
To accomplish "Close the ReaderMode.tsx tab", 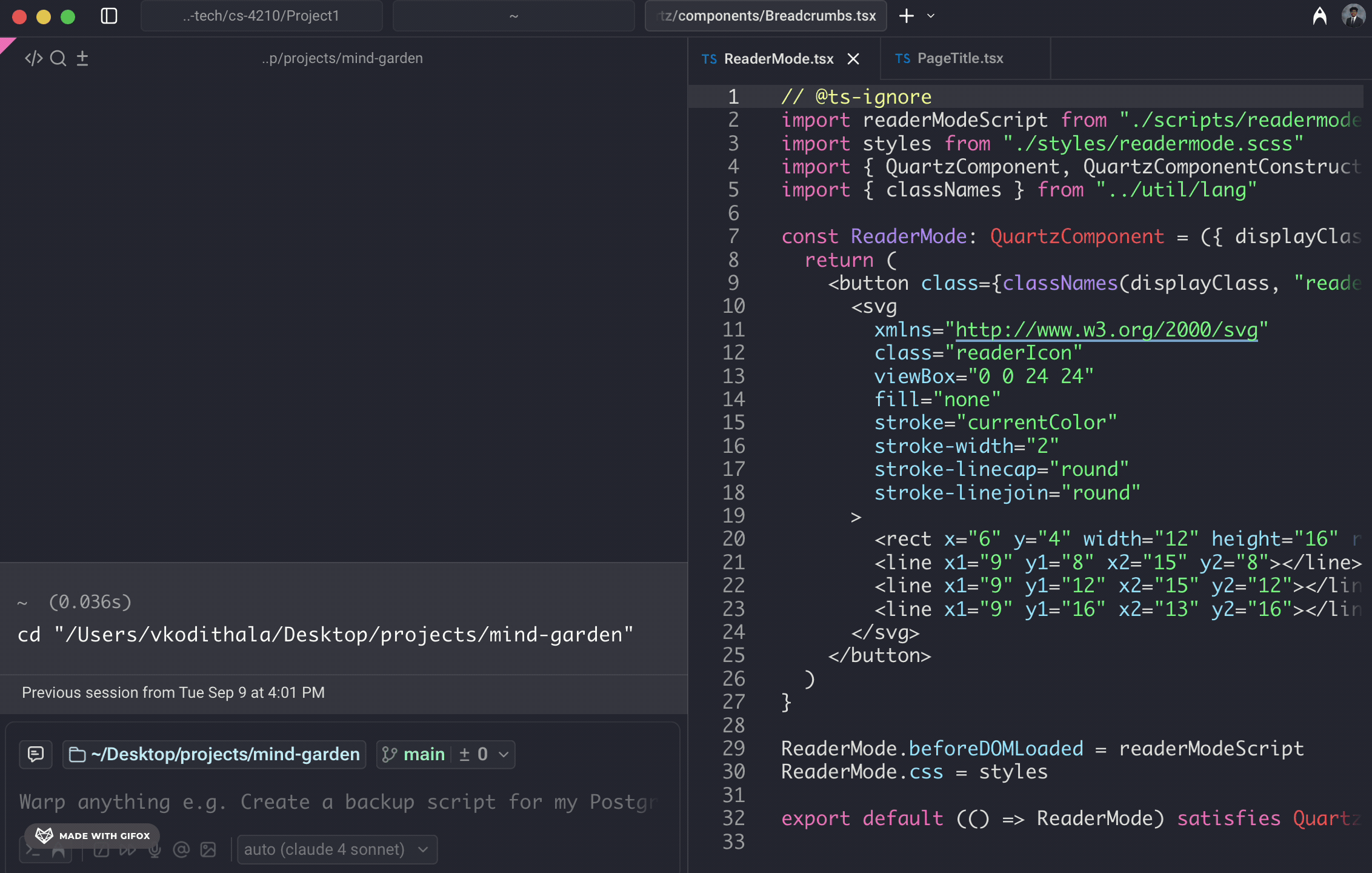I will [x=853, y=58].
